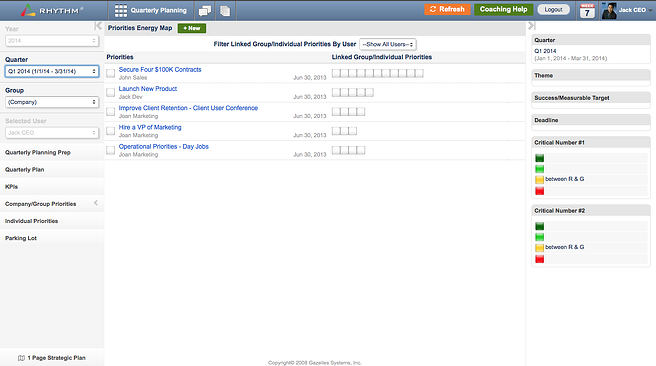Open Quarterly Planning Prep menu item
The width and height of the screenshot is (656, 366).
[x=52, y=152]
